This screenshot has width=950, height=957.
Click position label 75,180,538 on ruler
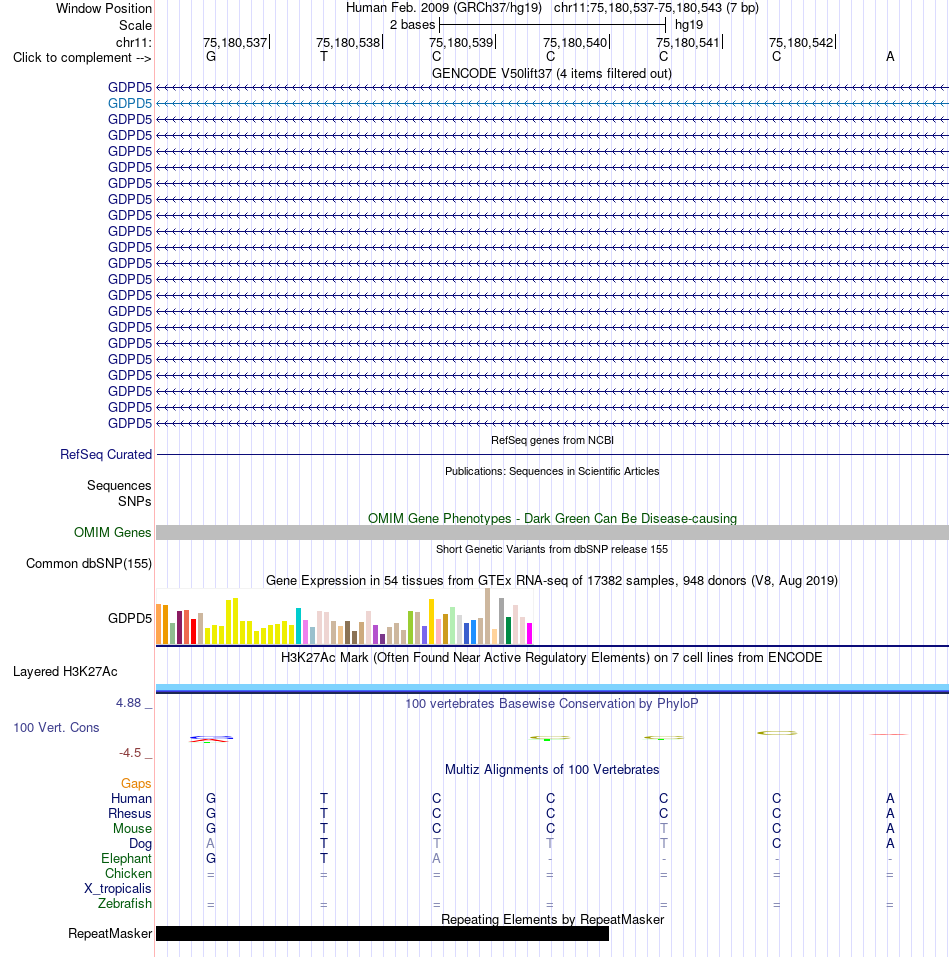tap(348, 42)
